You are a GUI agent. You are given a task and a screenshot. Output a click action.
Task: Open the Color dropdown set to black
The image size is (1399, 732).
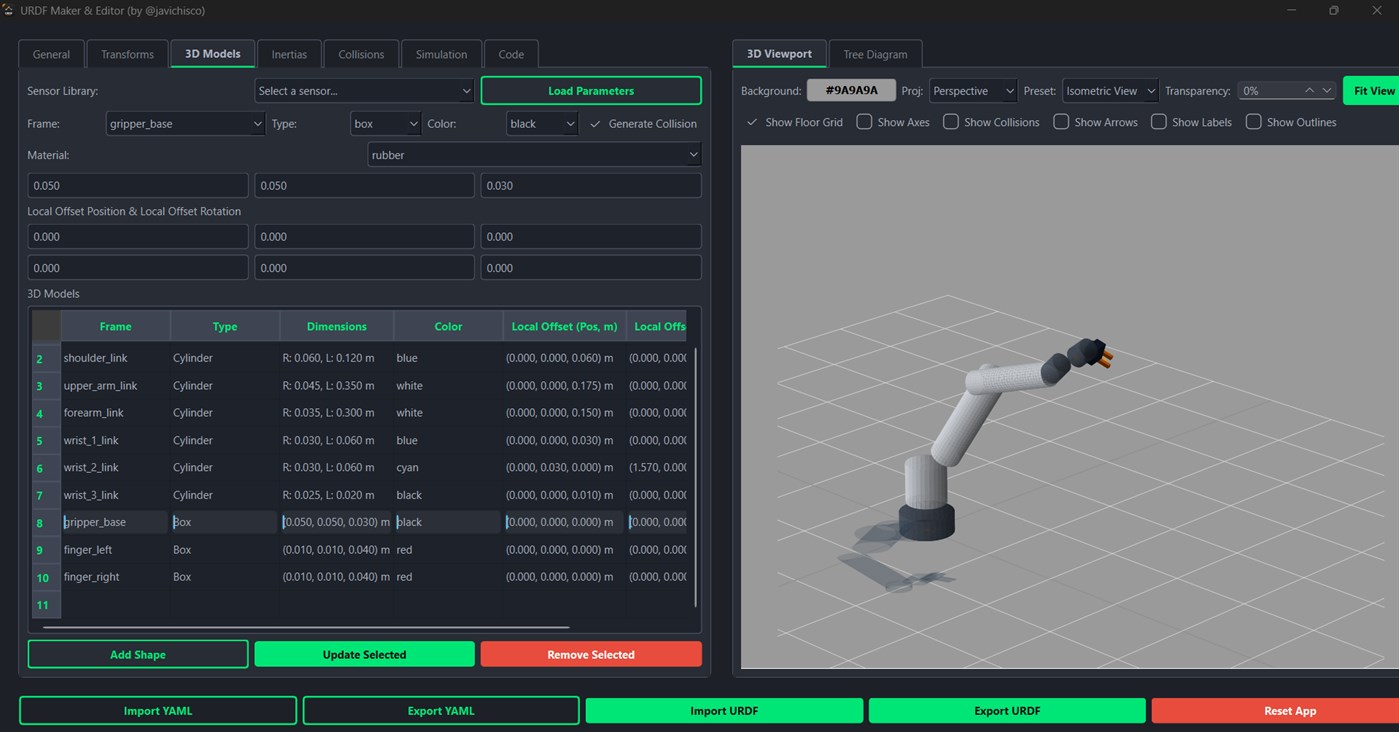click(542, 124)
